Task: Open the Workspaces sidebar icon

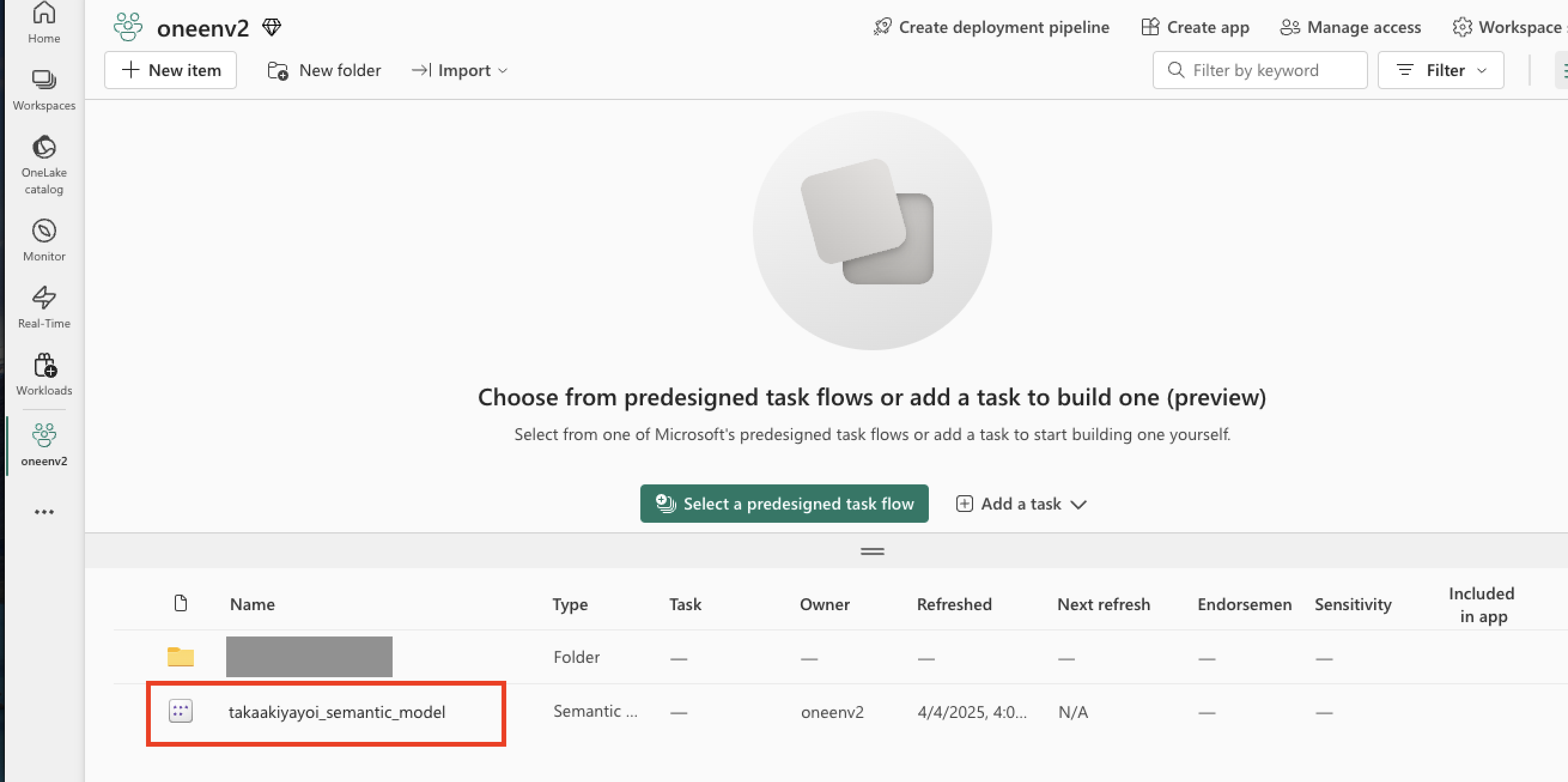Action: [x=44, y=90]
